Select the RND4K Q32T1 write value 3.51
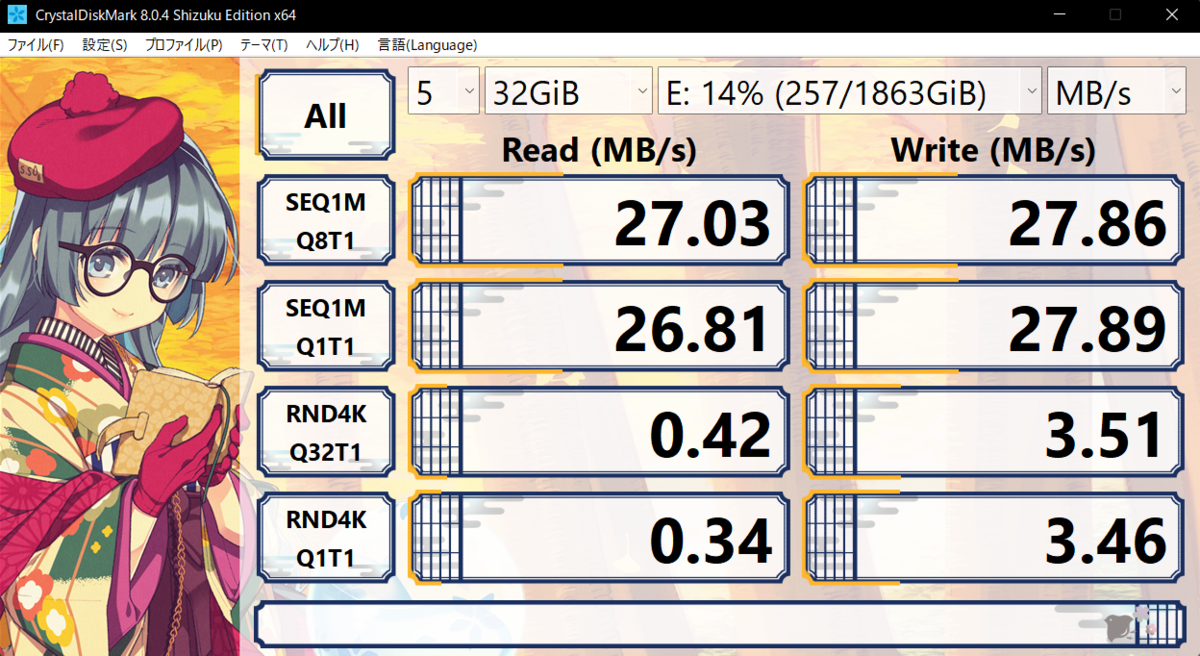This screenshot has width=1200, height=656. (995, 434)
